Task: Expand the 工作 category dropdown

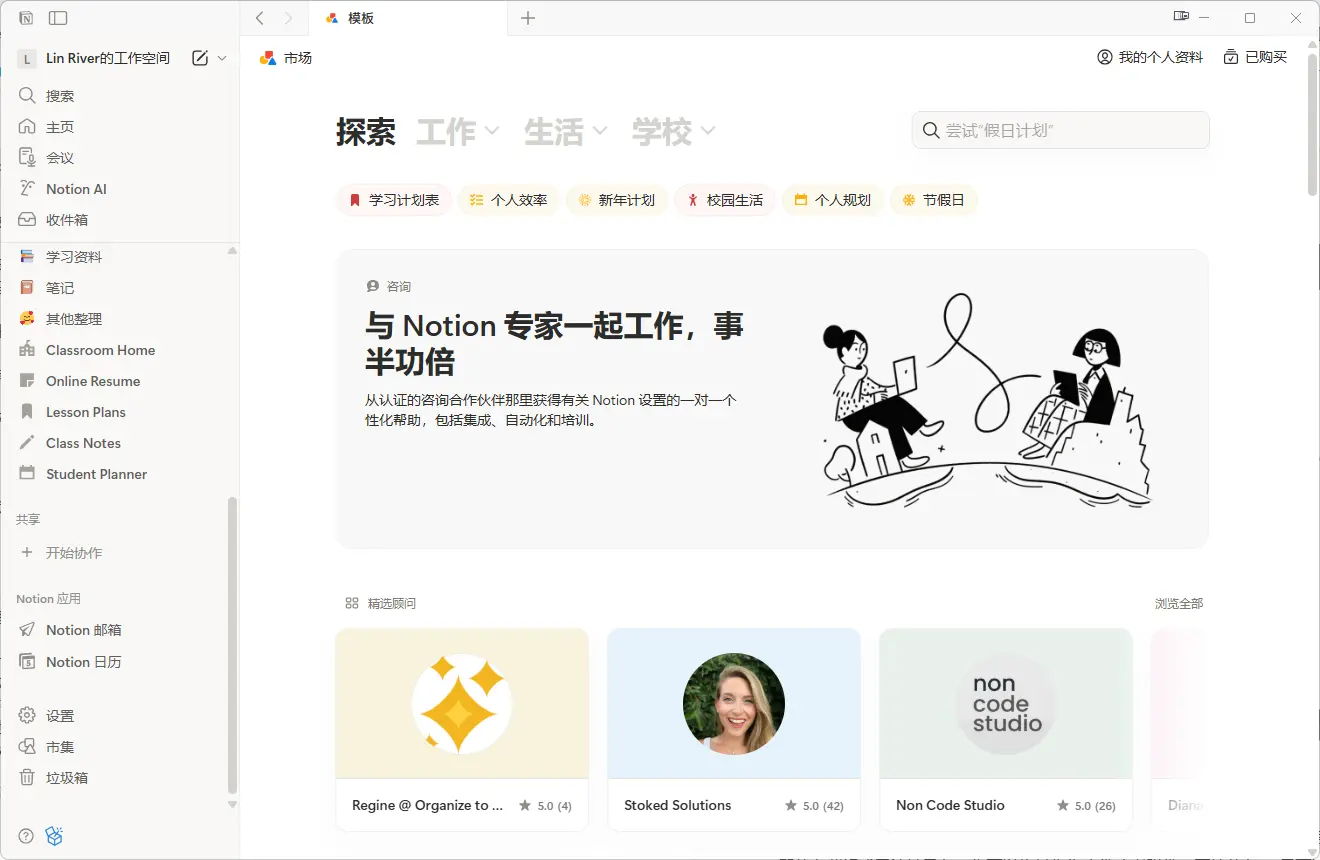Action: (458, 131)
